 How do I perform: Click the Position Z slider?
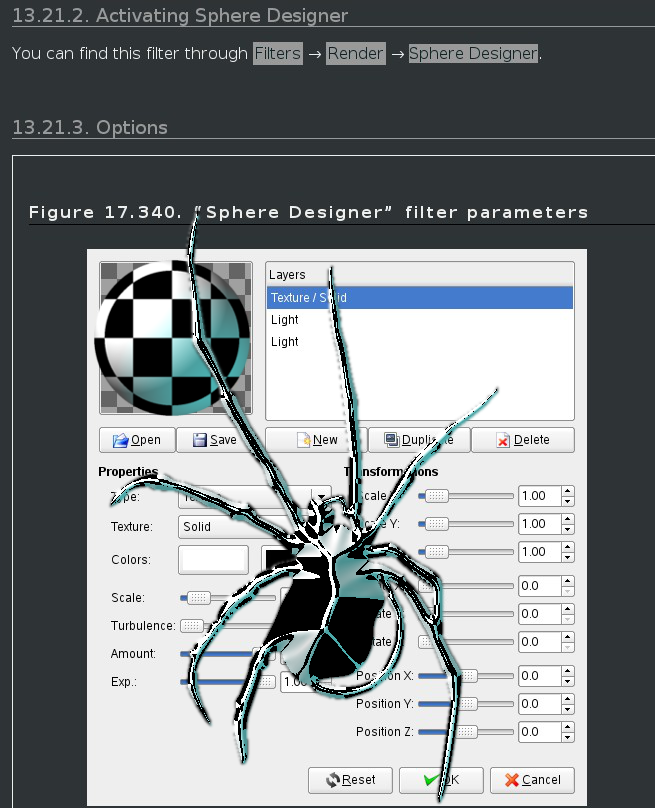pyautogui.click(x=466, y=731)
